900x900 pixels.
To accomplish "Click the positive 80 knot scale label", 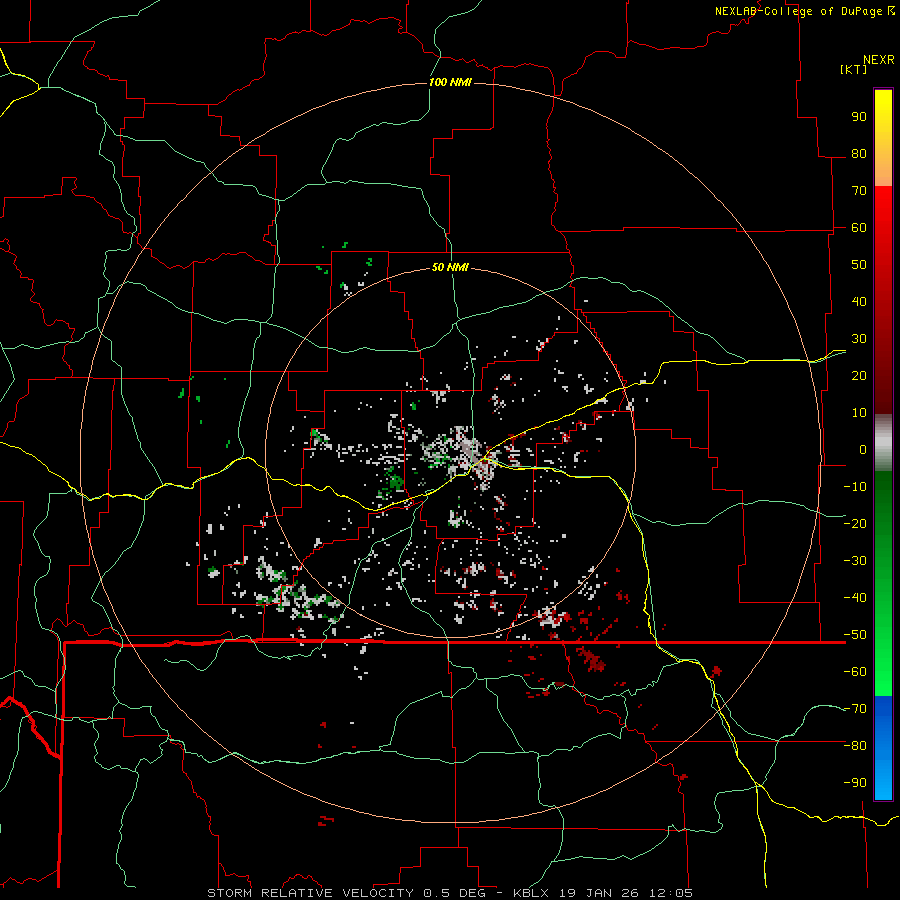I will pyautogui.click(x=859, y=153).
